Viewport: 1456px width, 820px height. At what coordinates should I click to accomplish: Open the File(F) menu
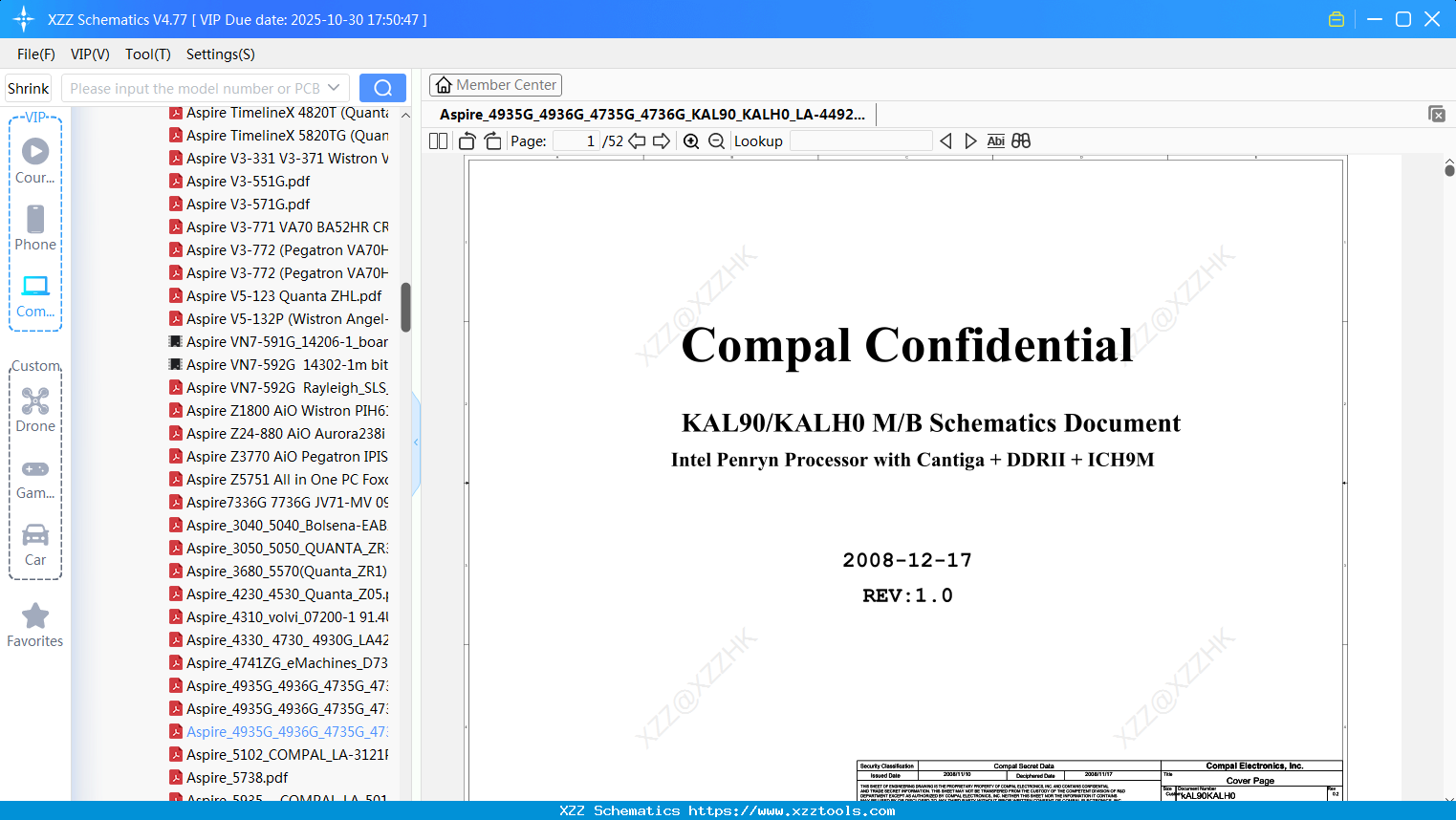click(x=36, y=54)
